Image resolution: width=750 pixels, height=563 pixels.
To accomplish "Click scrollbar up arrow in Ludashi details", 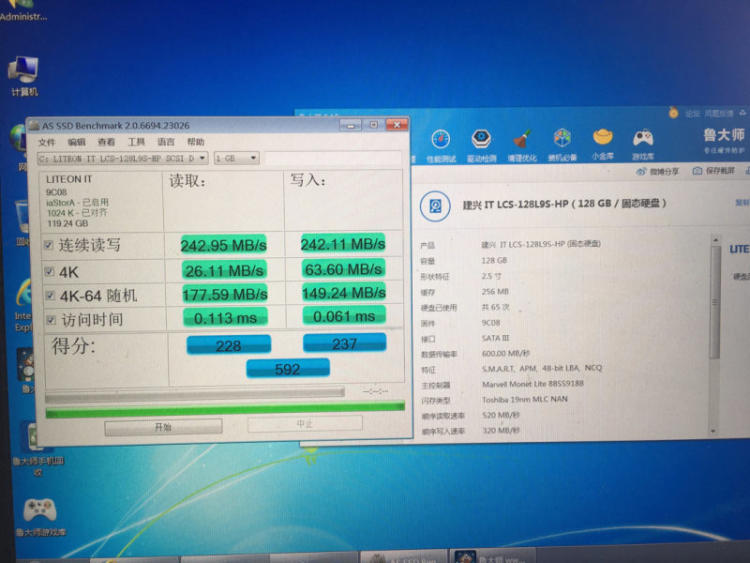I will (716, 239).
